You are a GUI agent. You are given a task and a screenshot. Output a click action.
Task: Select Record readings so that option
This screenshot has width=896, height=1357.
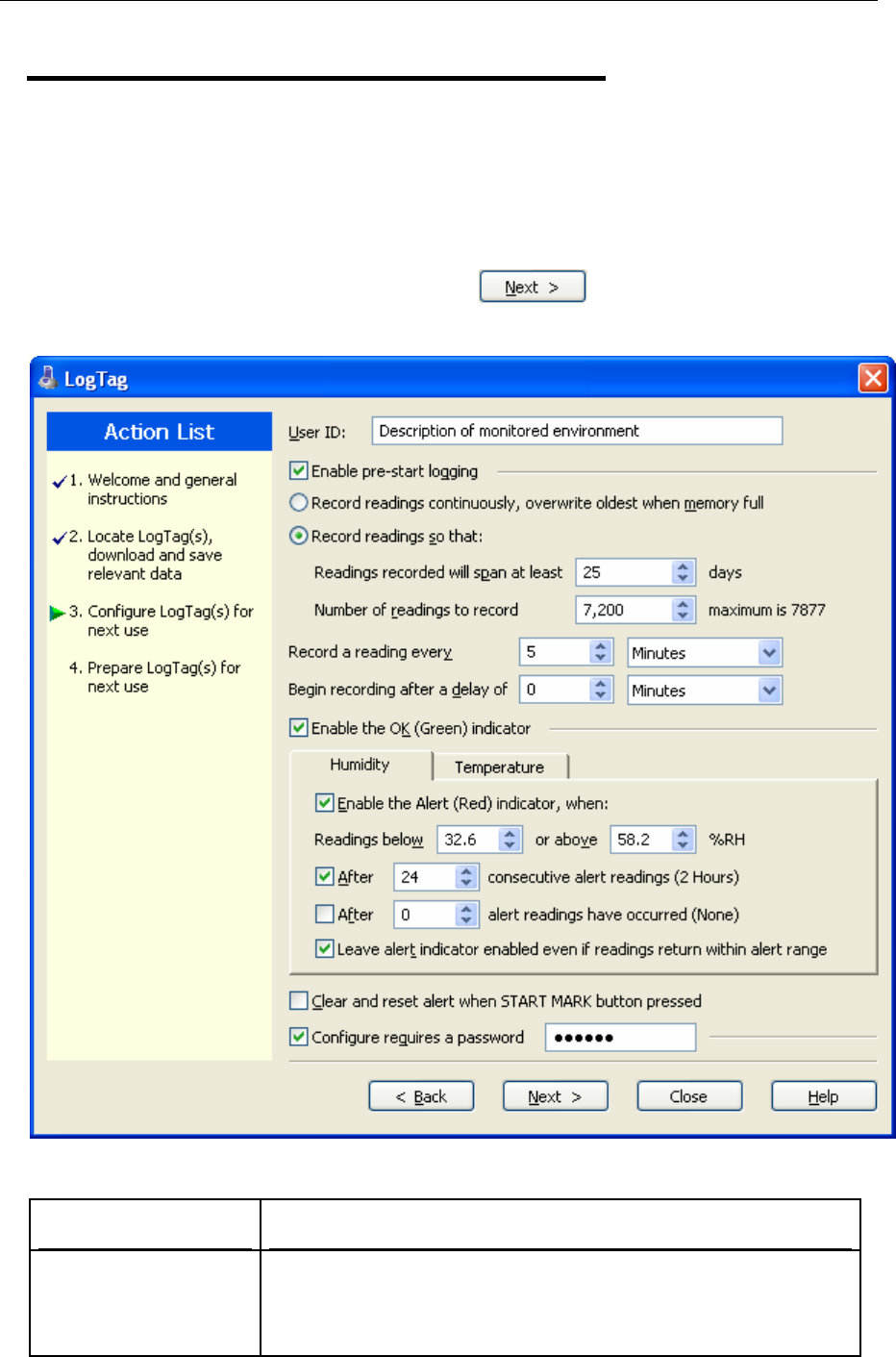click(x=299, y=536)
